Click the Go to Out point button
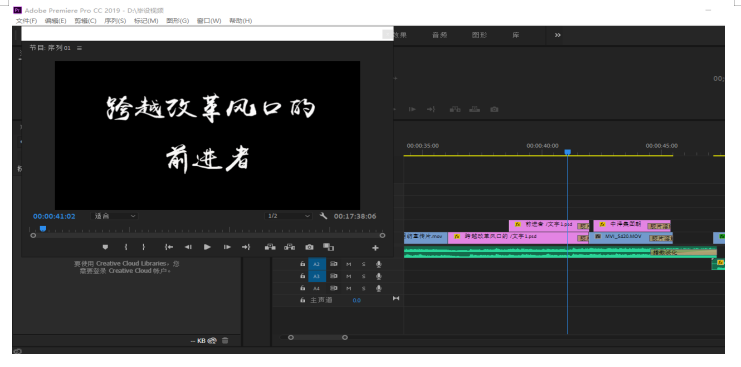The image size is (741, 367). click(246, 247)
